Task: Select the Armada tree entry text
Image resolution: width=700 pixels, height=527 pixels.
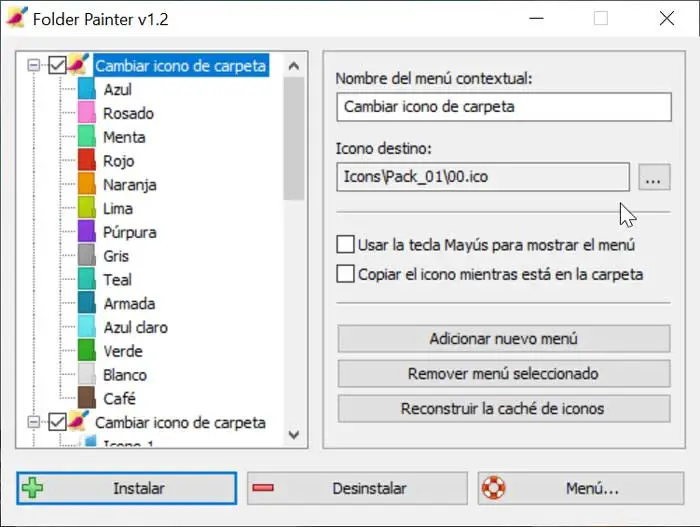Action: 129,304
